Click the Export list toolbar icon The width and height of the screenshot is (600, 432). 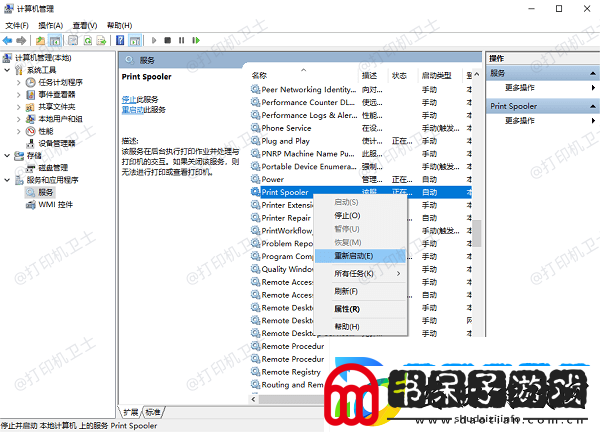point(101,40)
